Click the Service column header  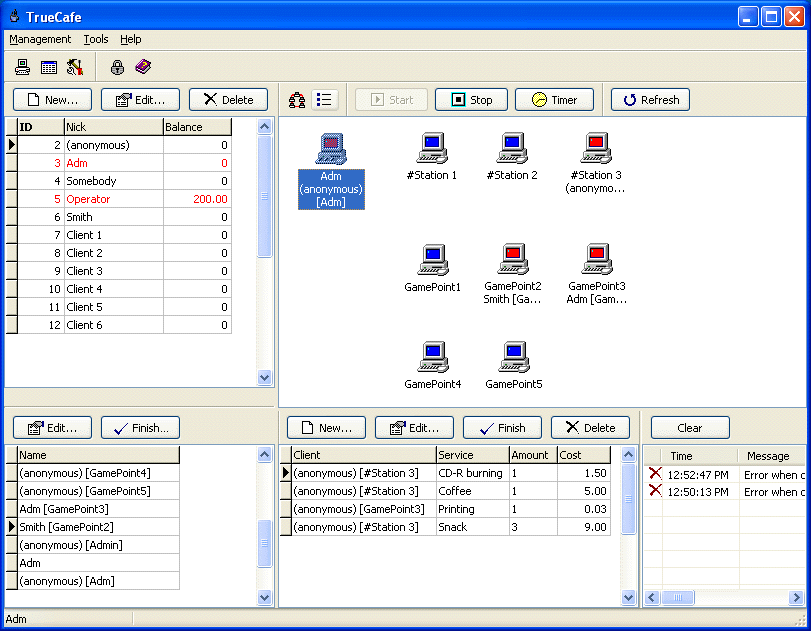pos(473,455)
